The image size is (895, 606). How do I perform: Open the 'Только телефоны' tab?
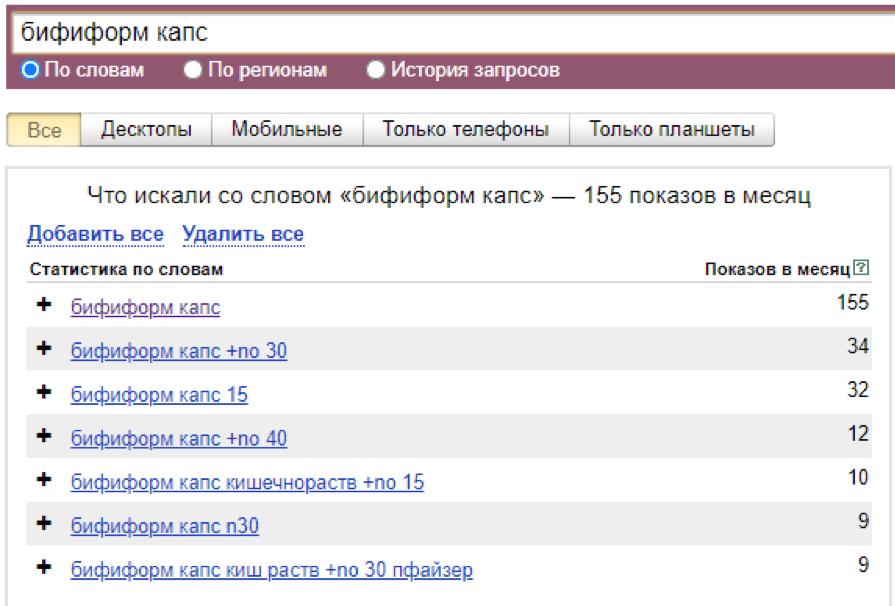click(x=466, y=130)
